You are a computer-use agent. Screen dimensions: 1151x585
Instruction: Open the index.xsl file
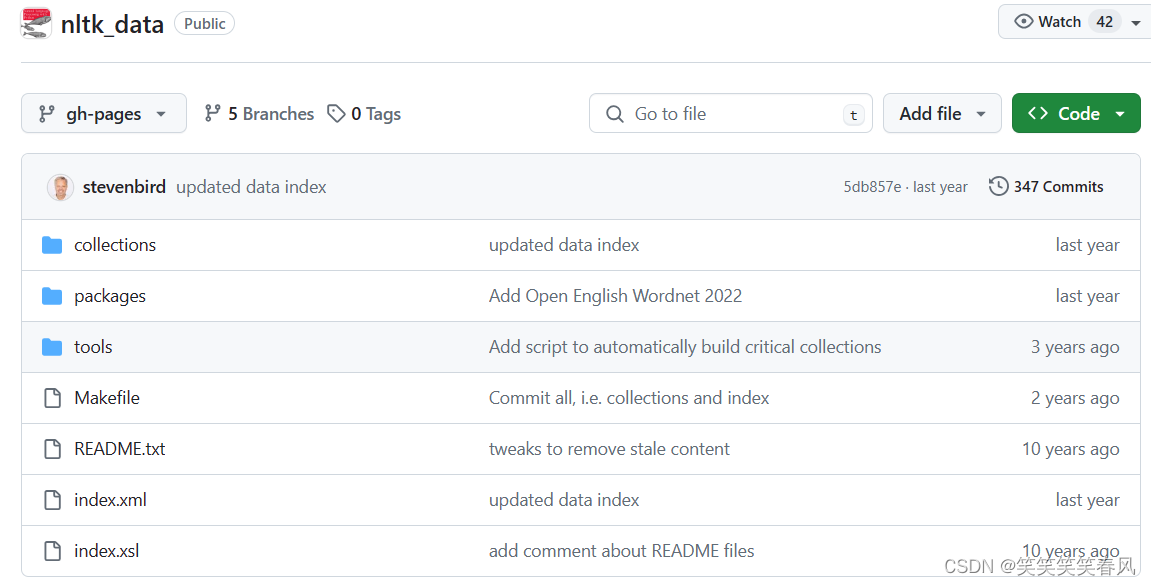(x=107, y=551)
